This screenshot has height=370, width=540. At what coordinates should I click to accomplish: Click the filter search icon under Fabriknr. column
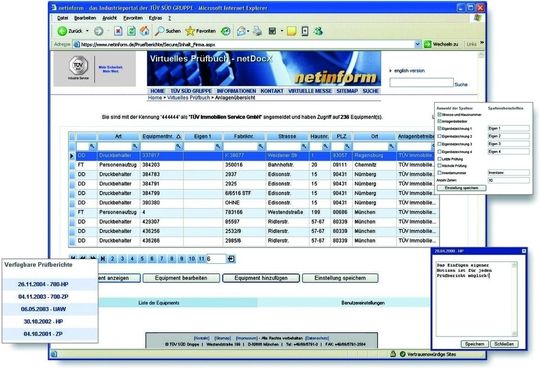click(261, 146)
